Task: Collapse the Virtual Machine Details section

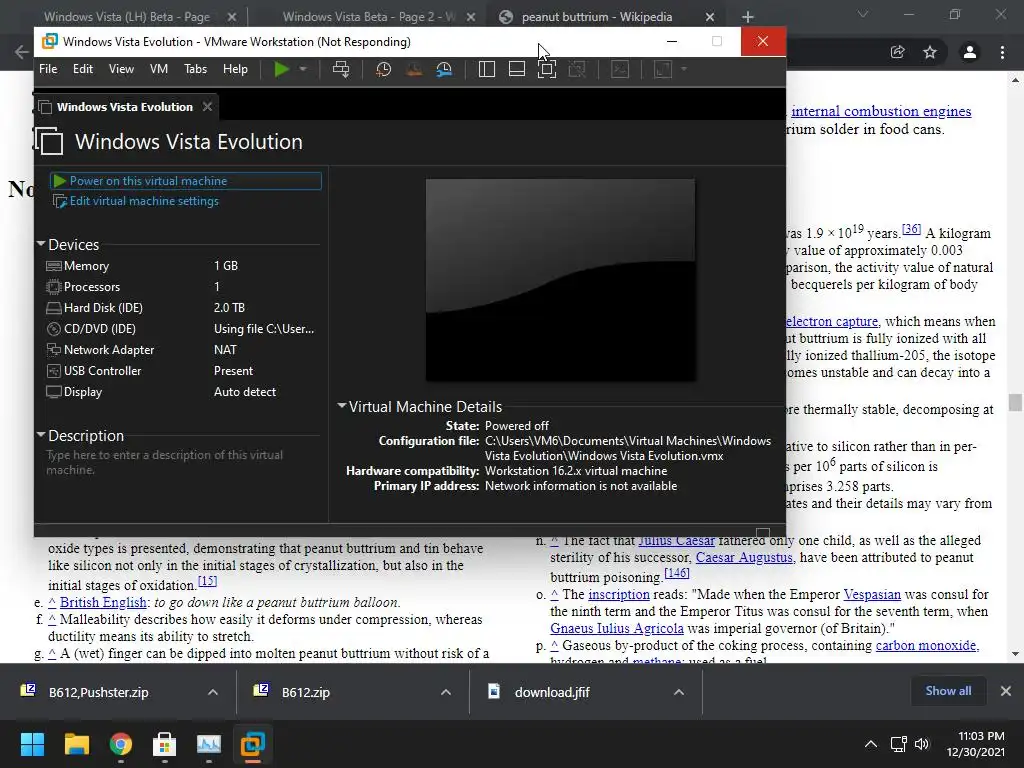Action: pos(342,406)
